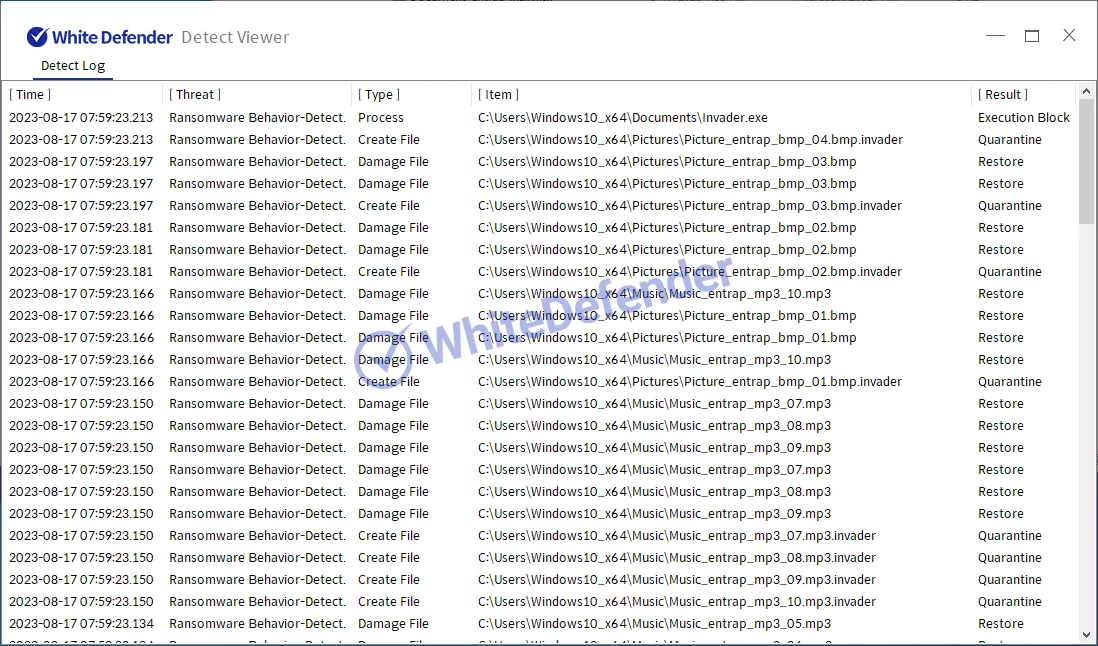Image resolution: width=1098 pixels, height=646 pixels.
Task: Click the Item column header
Action: [498, 95]
